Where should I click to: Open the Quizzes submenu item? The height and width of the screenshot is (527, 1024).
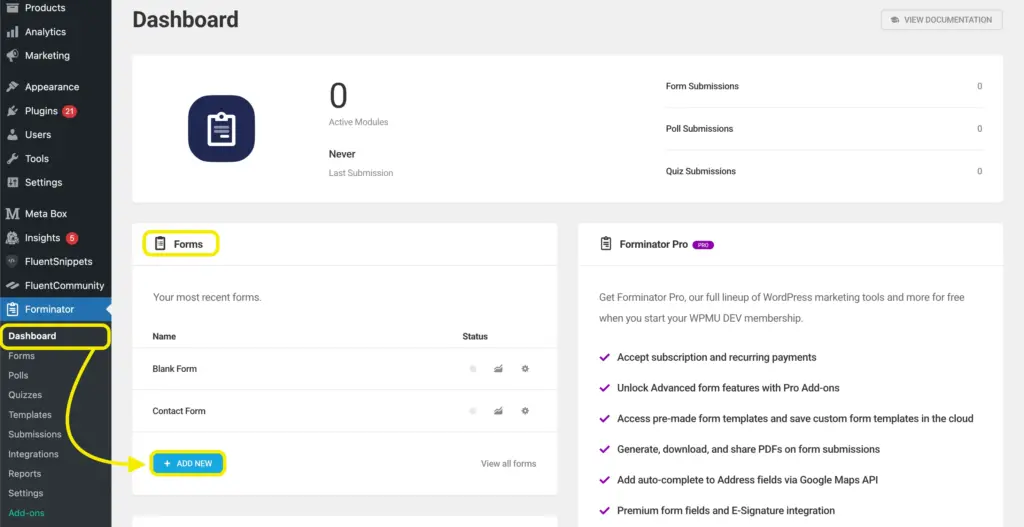pyautogui.click(x=25, y=395)
